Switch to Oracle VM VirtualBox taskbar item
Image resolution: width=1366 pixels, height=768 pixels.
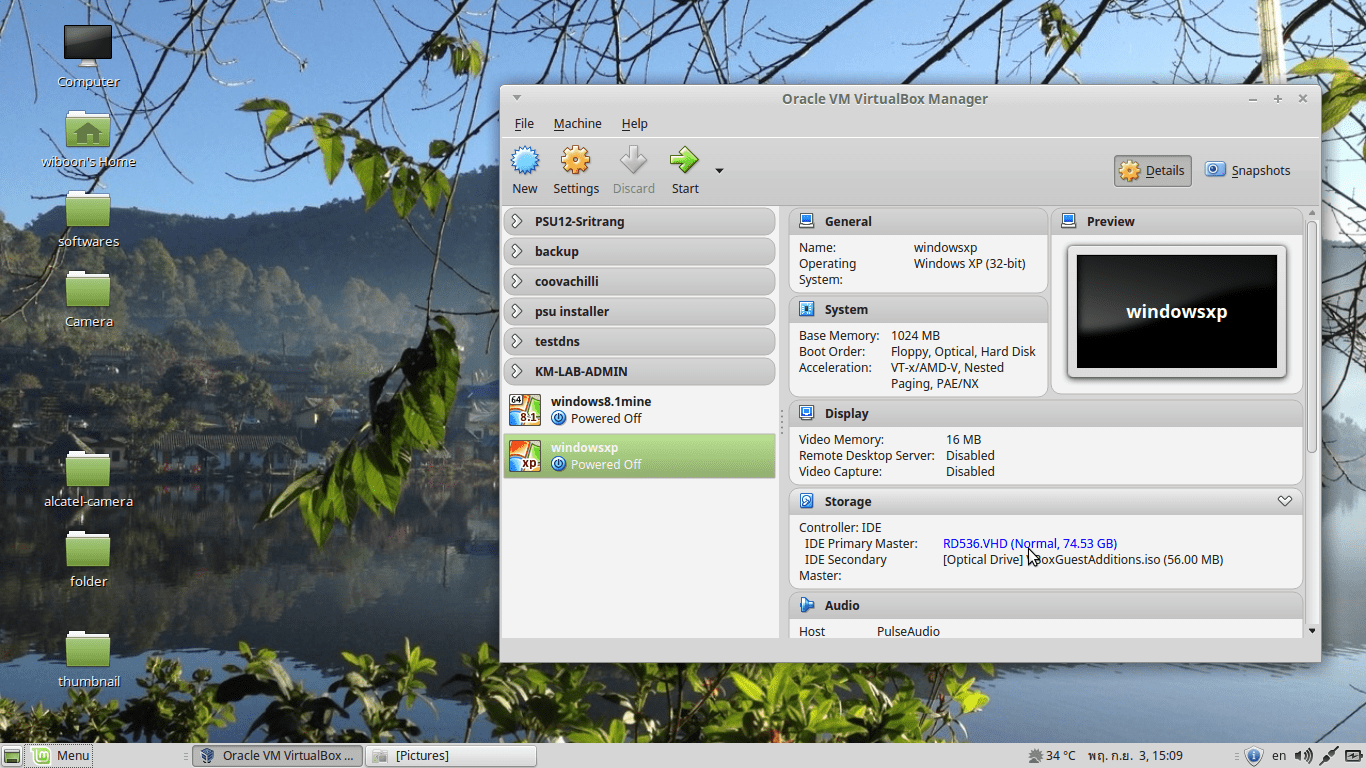point(277,756)
